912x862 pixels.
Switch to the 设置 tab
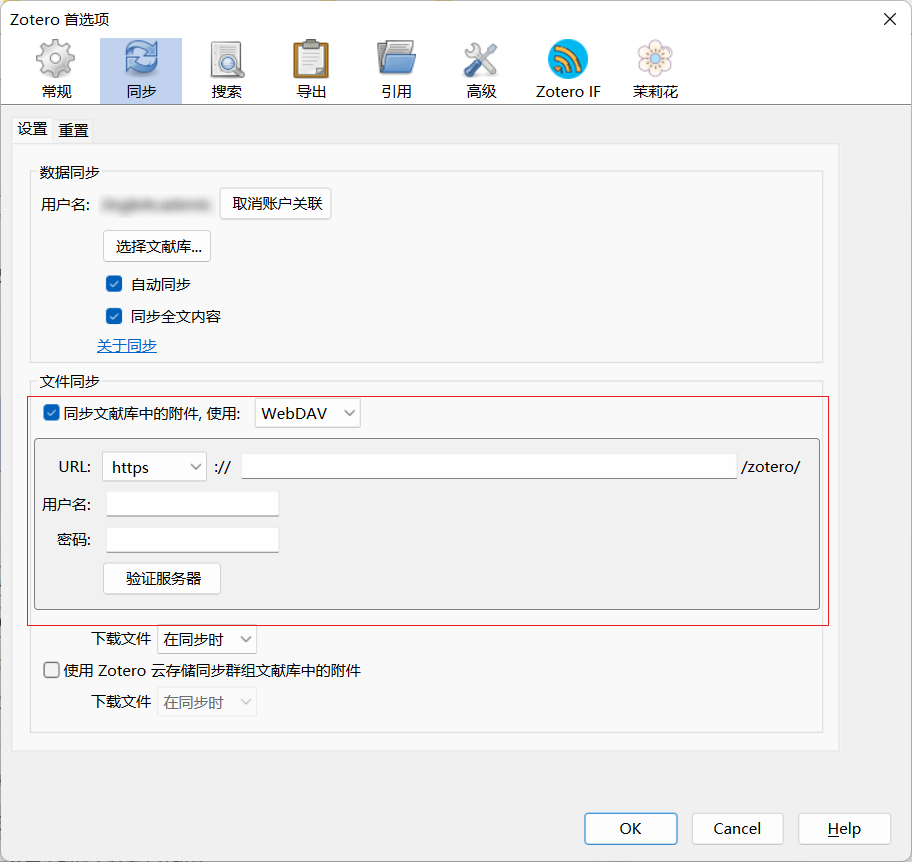click(32, 129)
